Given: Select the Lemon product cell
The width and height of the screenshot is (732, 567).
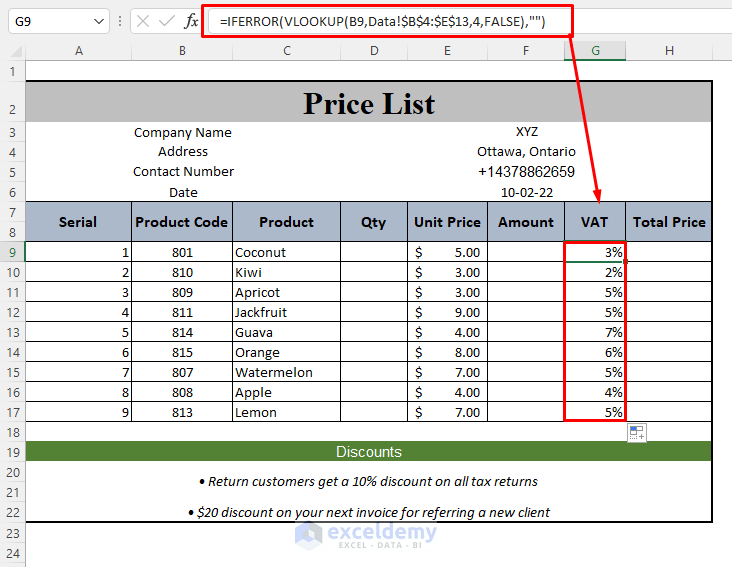Looking at the screenshot, I should [x=287, y=413].
